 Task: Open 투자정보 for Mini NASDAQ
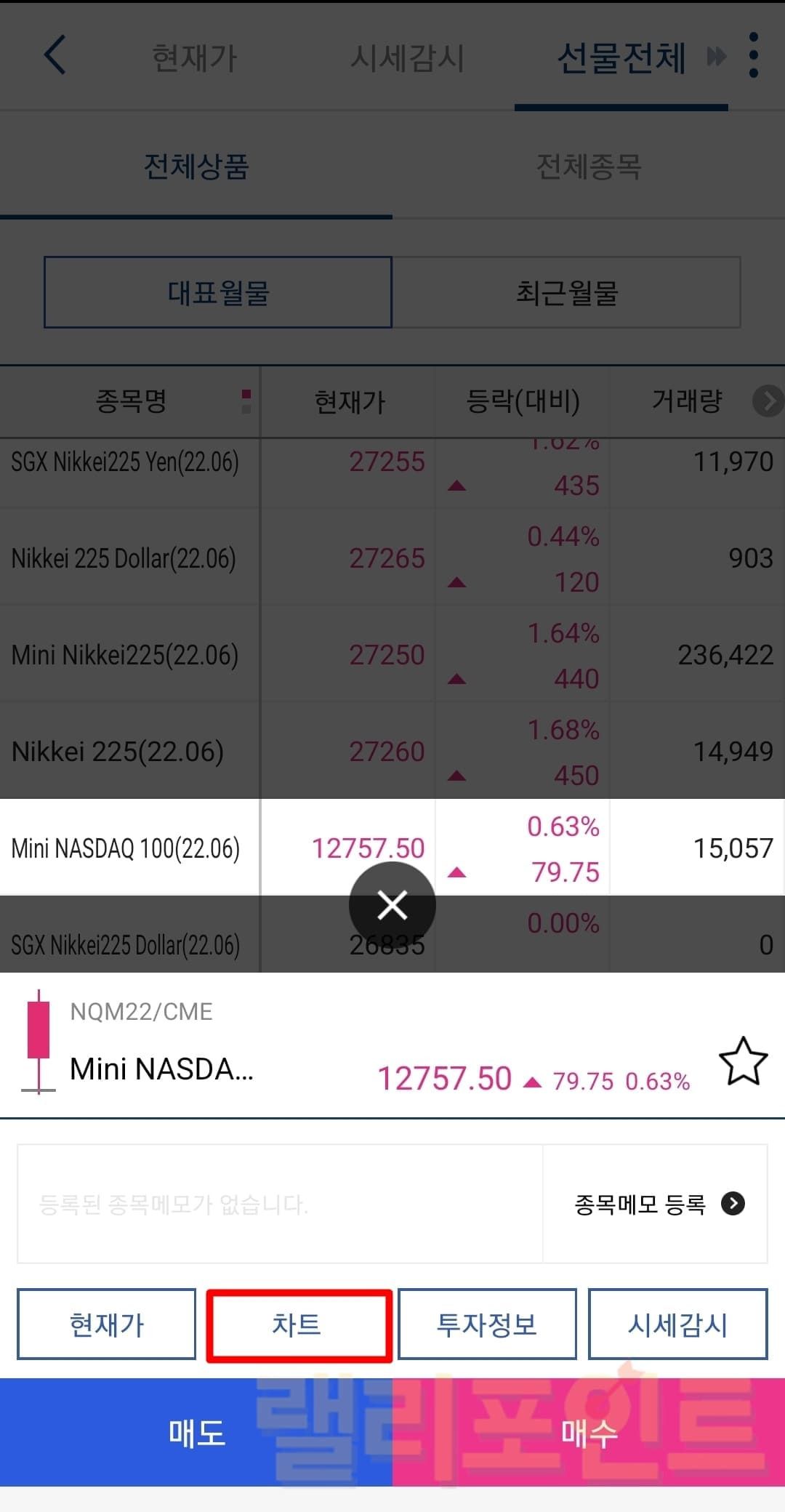(487, 1324)
